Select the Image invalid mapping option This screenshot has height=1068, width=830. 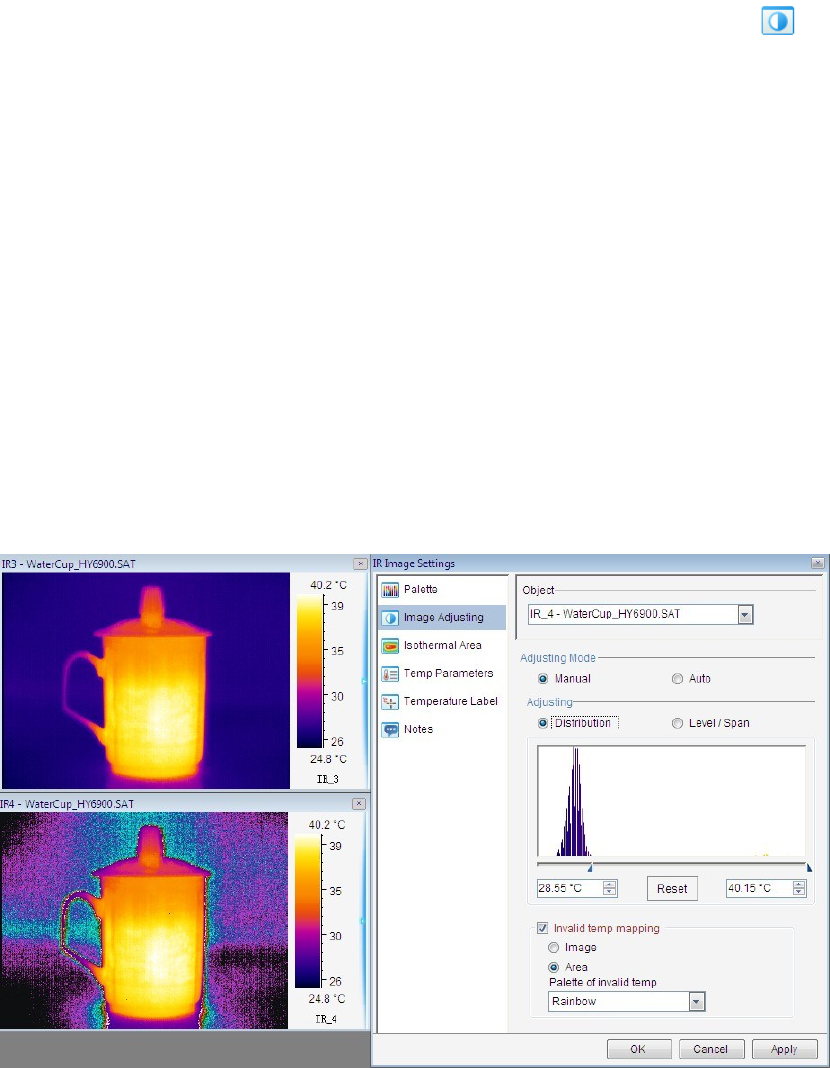click(x=554, y=947)
